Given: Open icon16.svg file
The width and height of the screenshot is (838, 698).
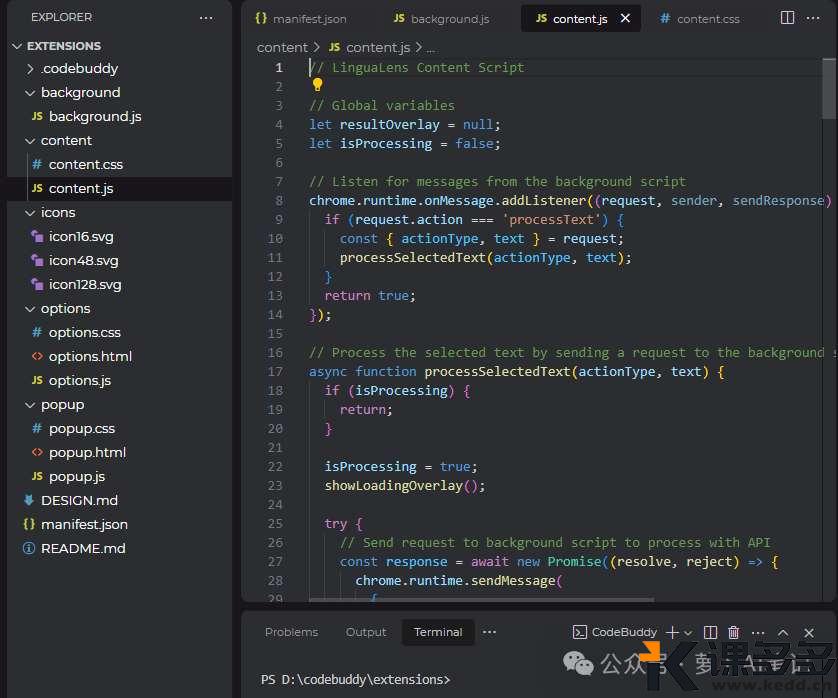Looking at the screenshot, I should click(x=81, y=237).
